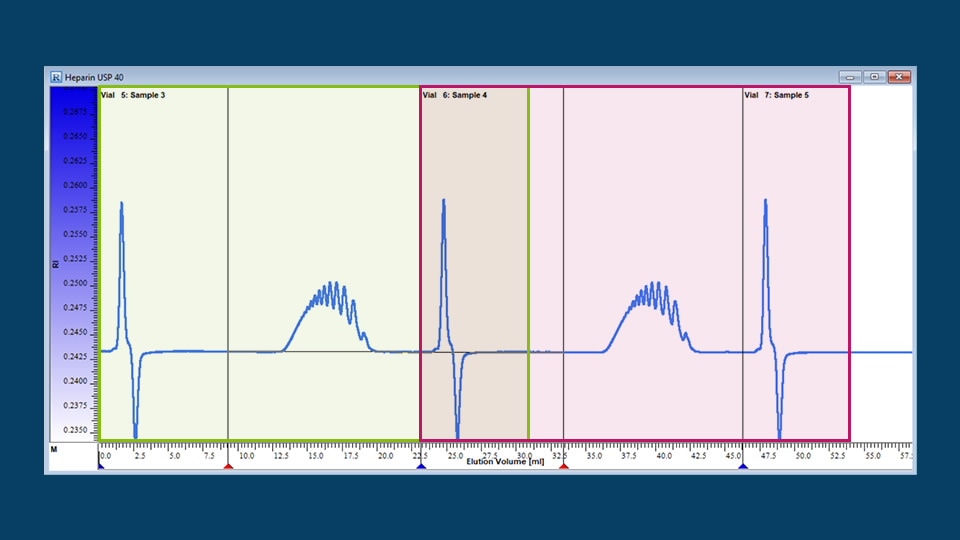
Task: Click the app icon in the title bar
Action: point(56,77)
